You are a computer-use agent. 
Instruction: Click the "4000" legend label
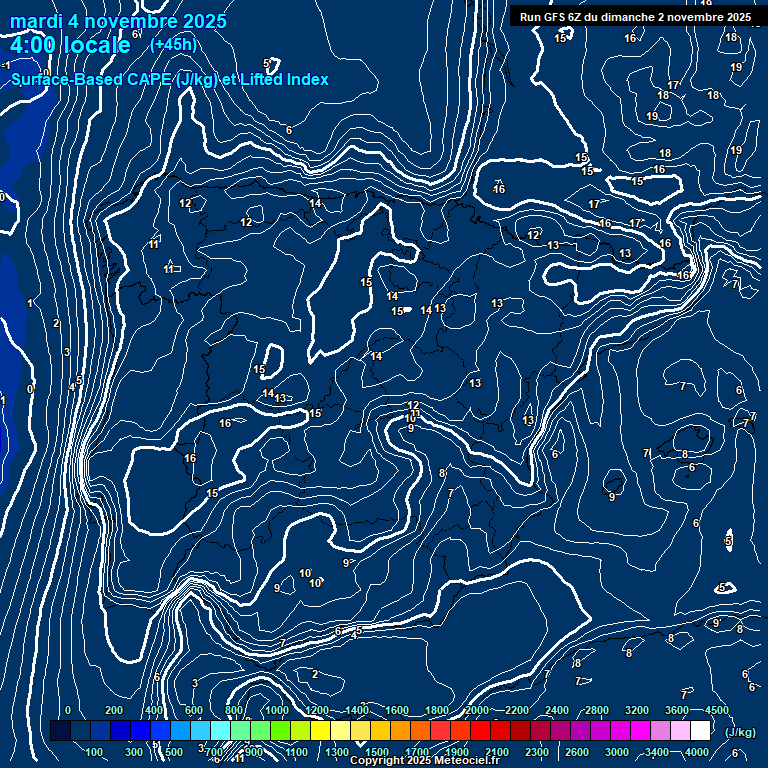pos(696,752)
